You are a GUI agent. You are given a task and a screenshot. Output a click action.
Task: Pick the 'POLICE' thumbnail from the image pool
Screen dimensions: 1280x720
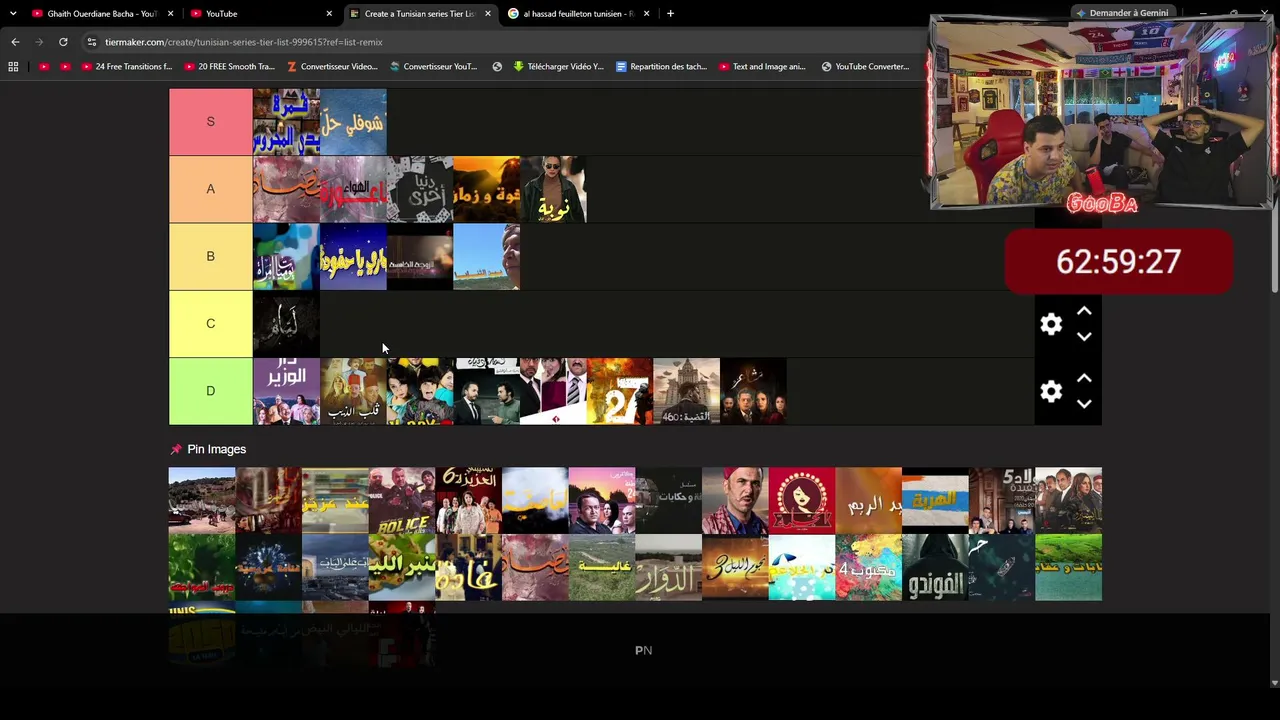tap(402, 501)
